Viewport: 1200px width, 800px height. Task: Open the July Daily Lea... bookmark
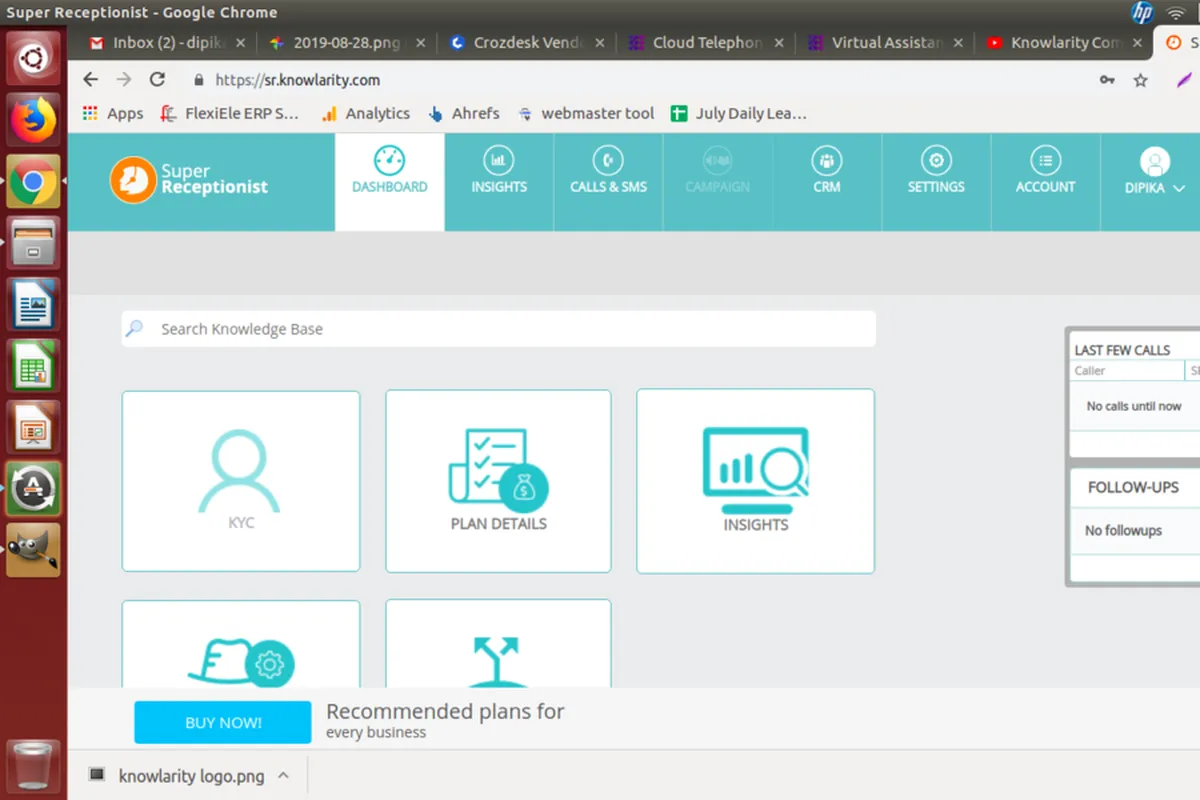point(739,113)
